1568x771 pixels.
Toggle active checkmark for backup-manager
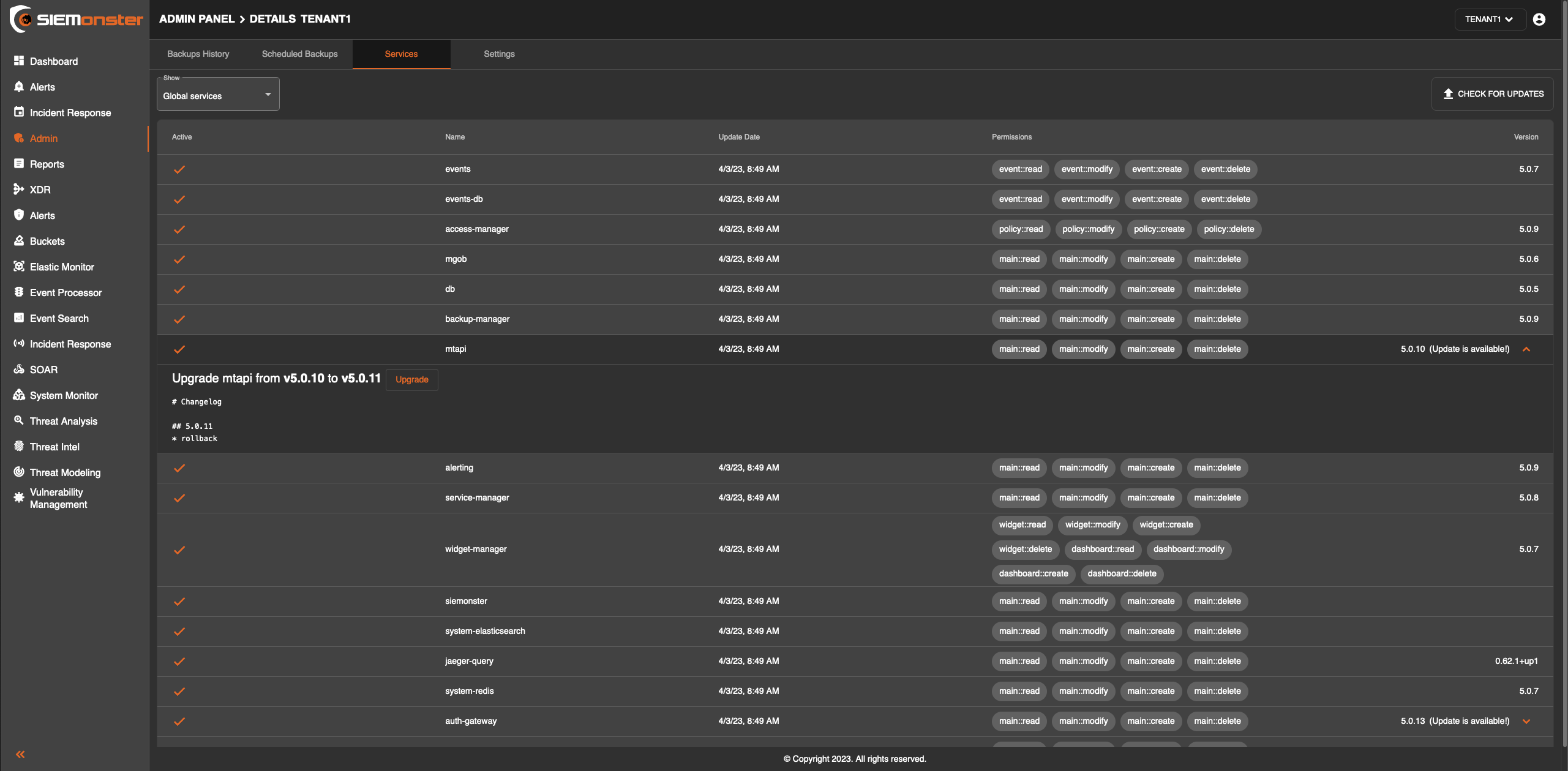pyautogui.click(x=179, y=319)
